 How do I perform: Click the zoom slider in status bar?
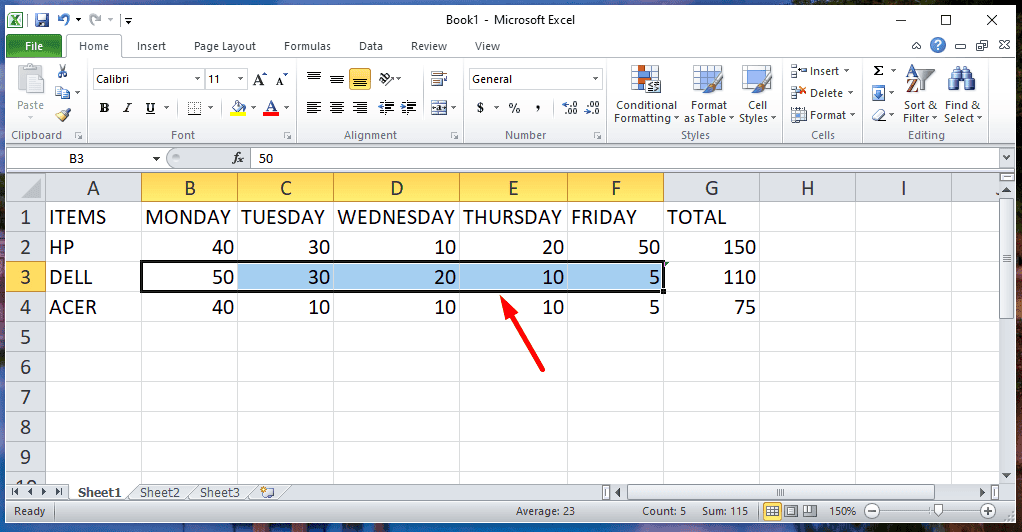click(937, 511)
